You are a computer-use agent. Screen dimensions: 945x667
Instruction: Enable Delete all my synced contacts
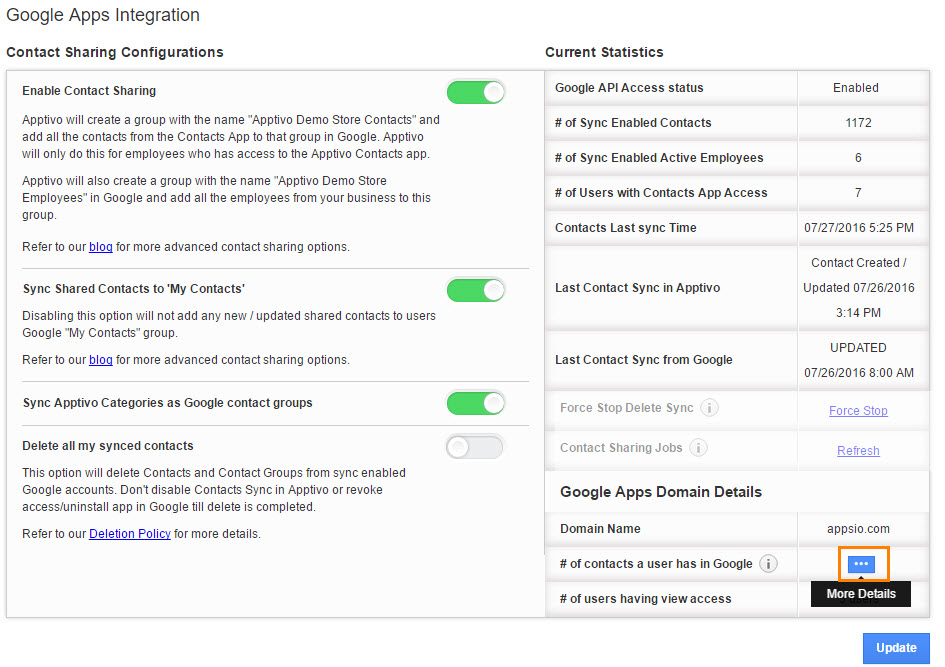474,447
